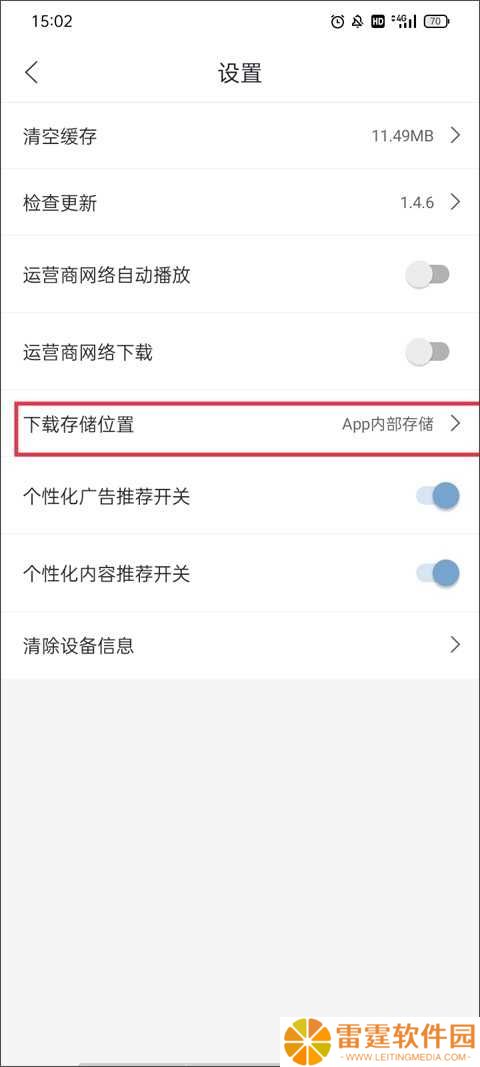Tap the HD indicator icon
480x1067 pixels.
378,22
